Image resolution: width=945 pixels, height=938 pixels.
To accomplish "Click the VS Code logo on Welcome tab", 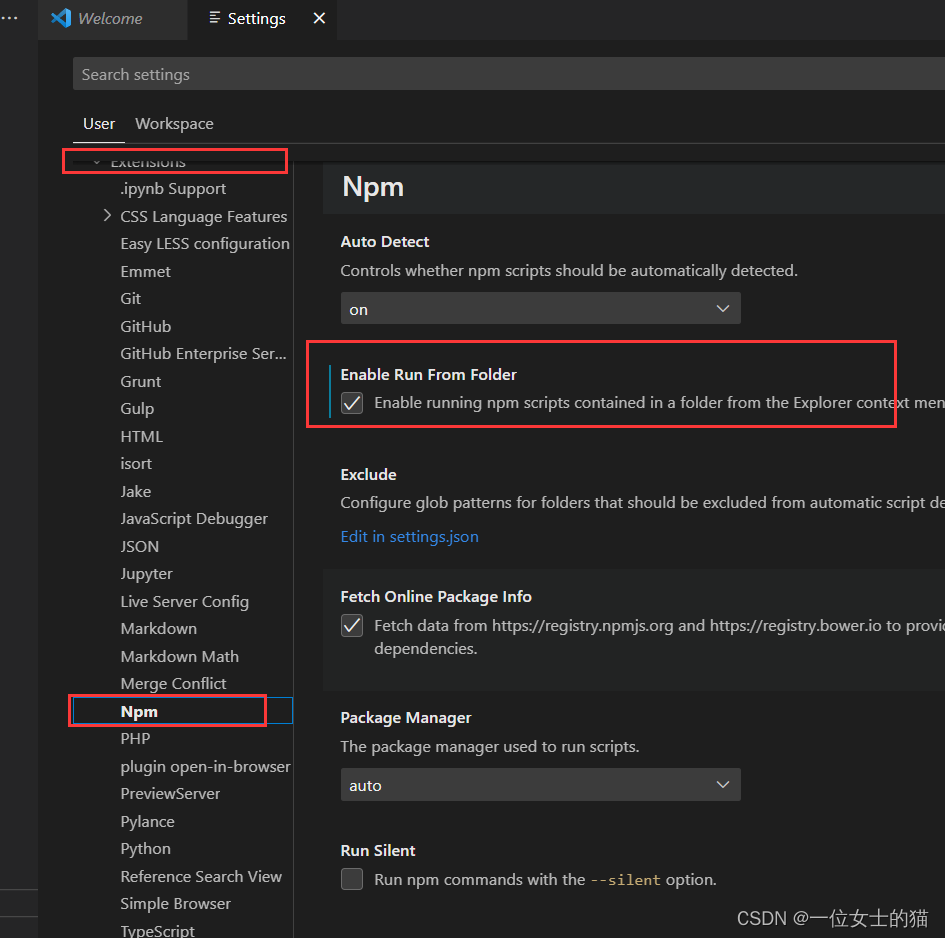I will click(61, 18).
